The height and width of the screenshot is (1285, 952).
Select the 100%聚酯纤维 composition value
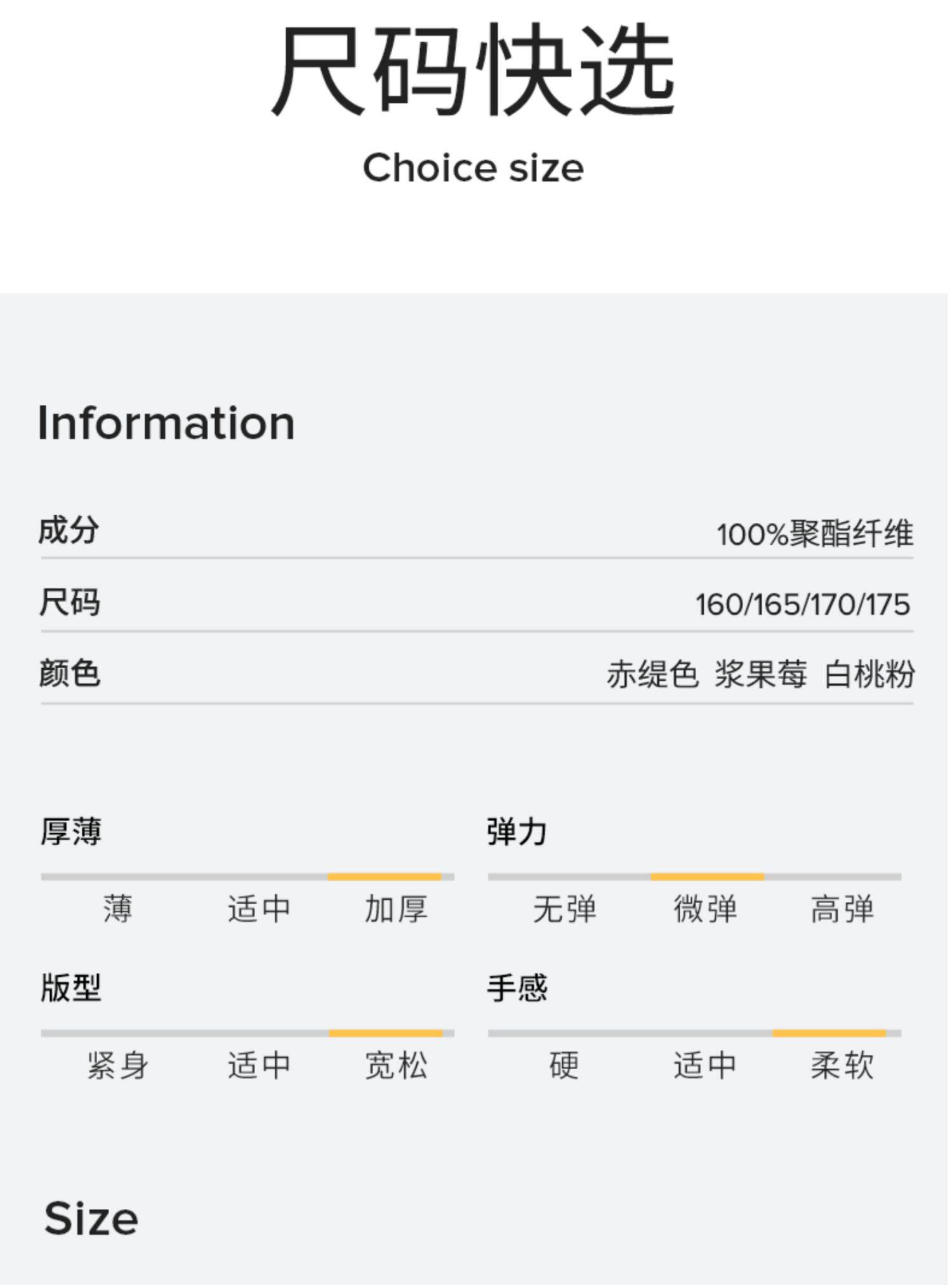click(x=815, y=533)
